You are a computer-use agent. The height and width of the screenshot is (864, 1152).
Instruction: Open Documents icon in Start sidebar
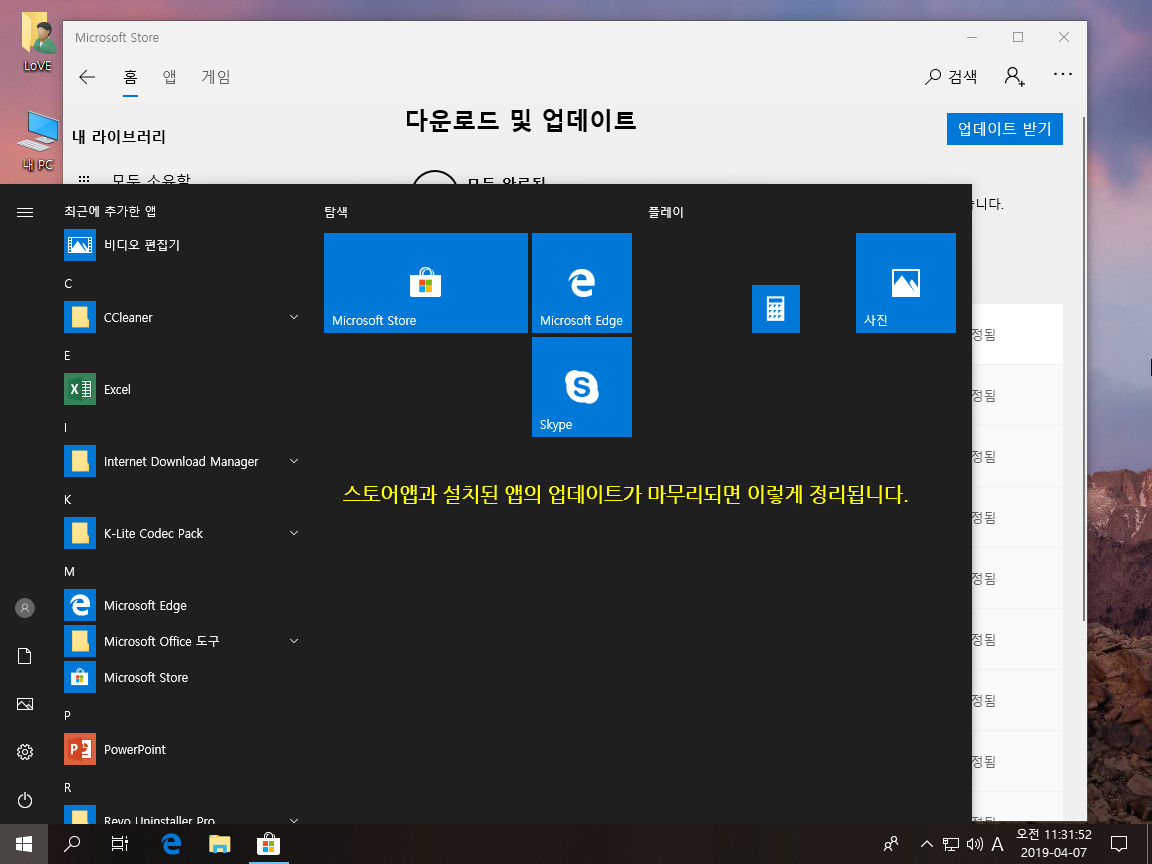coord(25,656)
